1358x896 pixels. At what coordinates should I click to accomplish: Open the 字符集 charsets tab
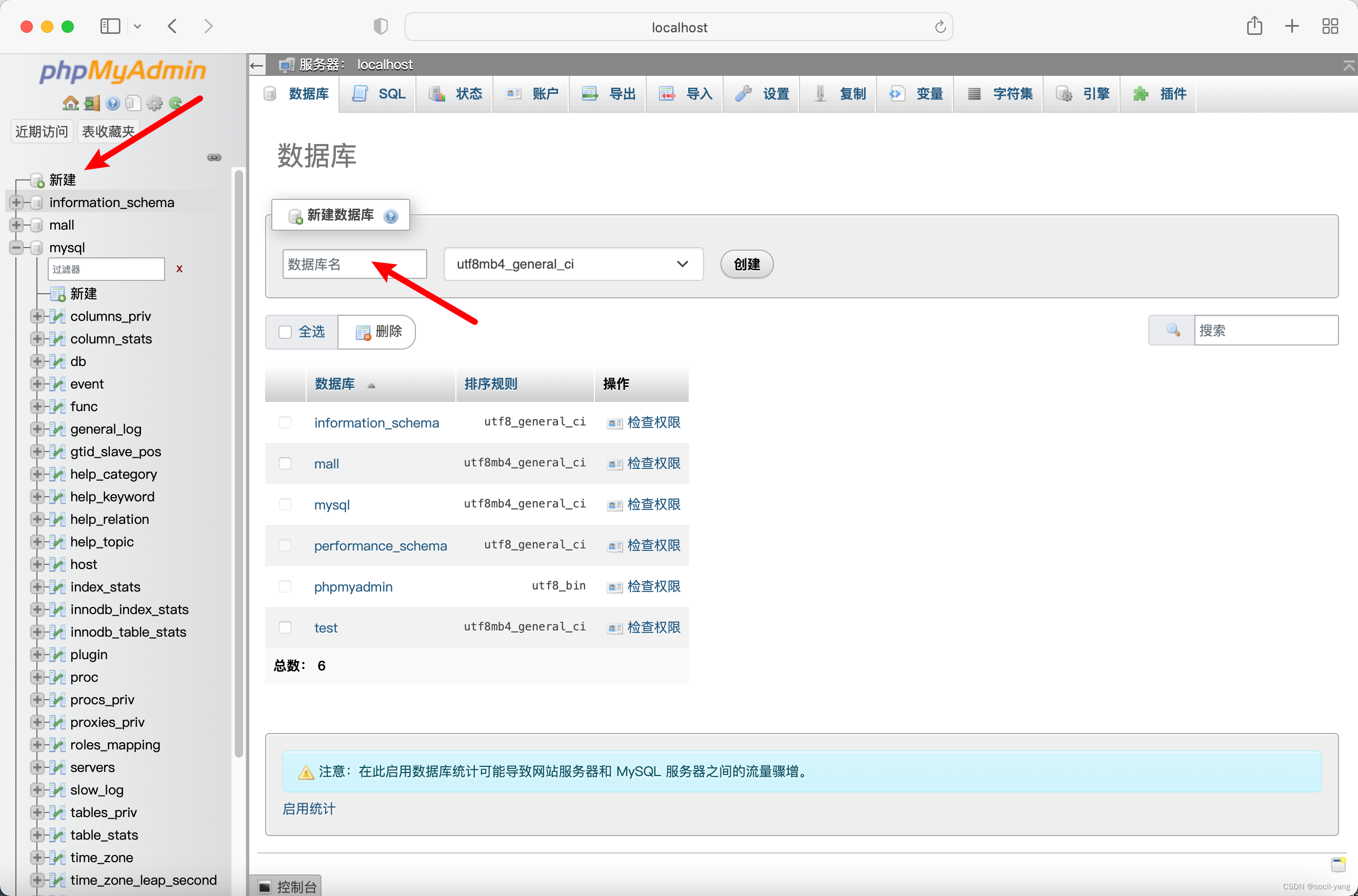coord(998,94)
